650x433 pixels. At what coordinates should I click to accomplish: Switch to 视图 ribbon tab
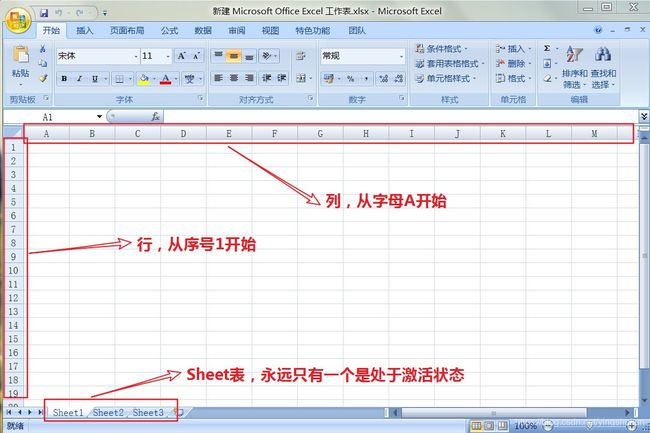pos(270,30)
